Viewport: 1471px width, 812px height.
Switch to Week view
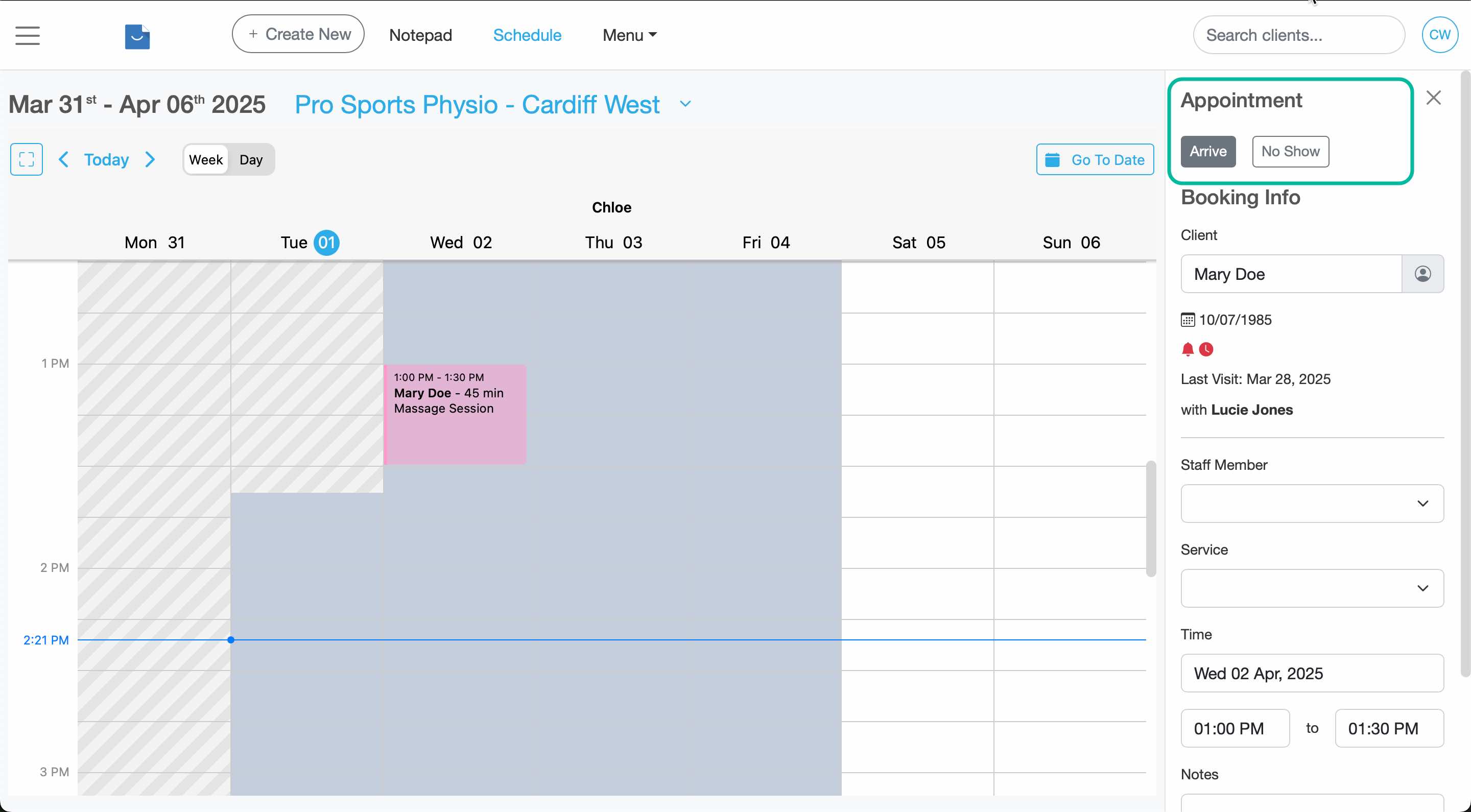pyautogui.click(x=205, y=159)
